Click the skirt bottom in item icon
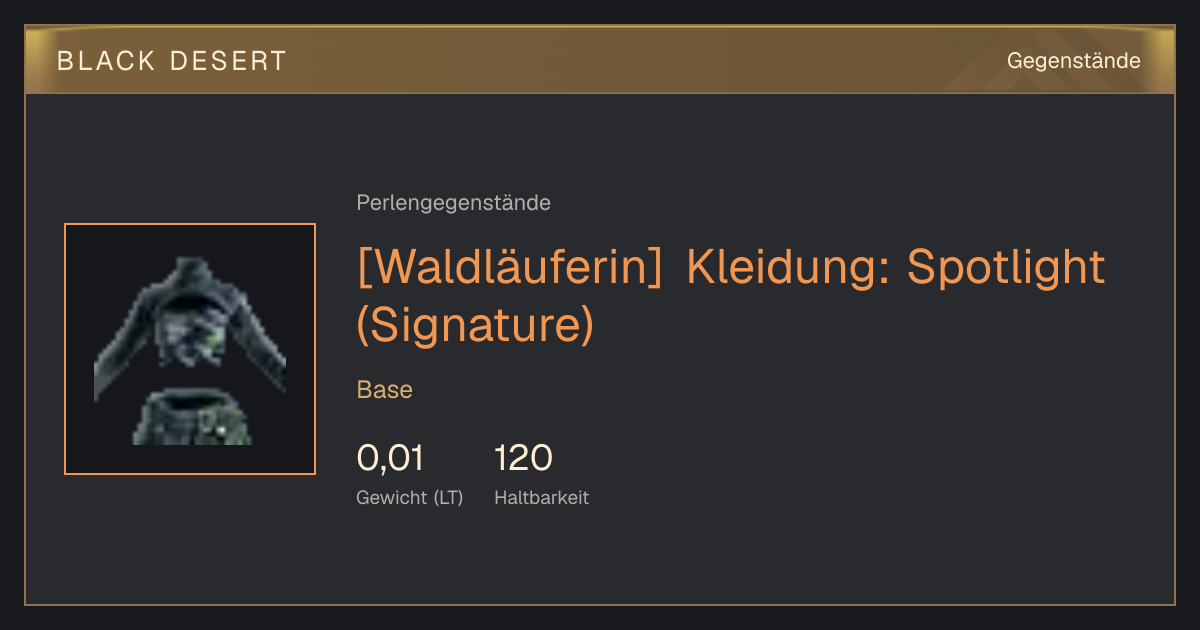The width and height of the screenshot is (1200, 630). [x=192, y=418]
